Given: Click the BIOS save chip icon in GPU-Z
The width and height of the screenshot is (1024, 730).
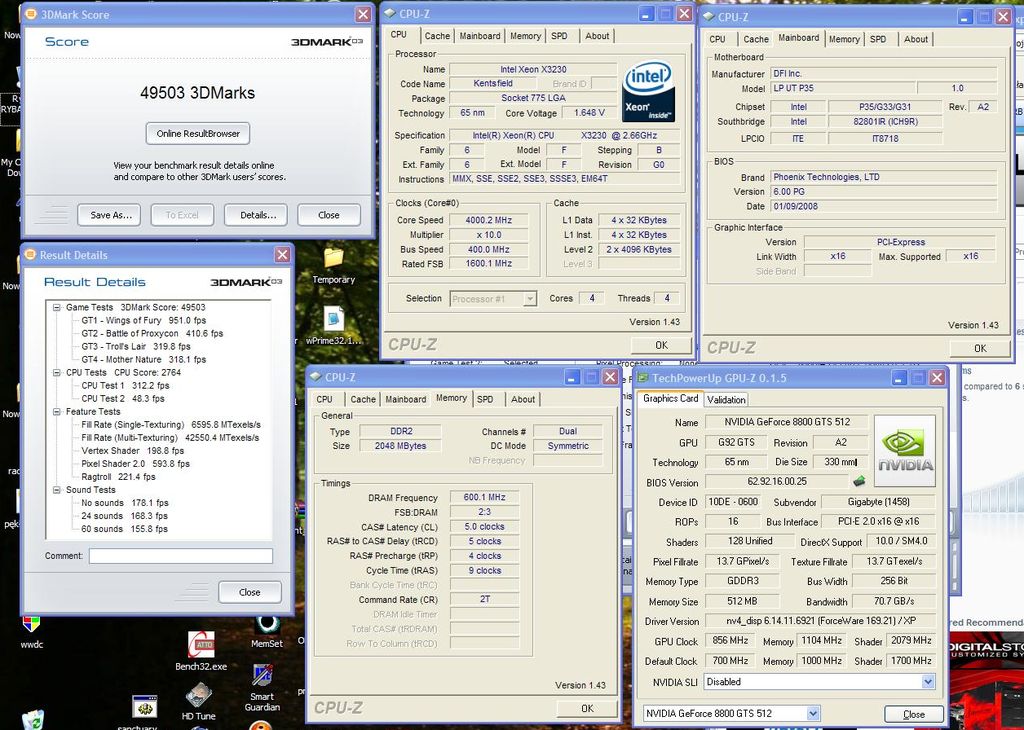Looking at the screenshot, I should [859, 481].
